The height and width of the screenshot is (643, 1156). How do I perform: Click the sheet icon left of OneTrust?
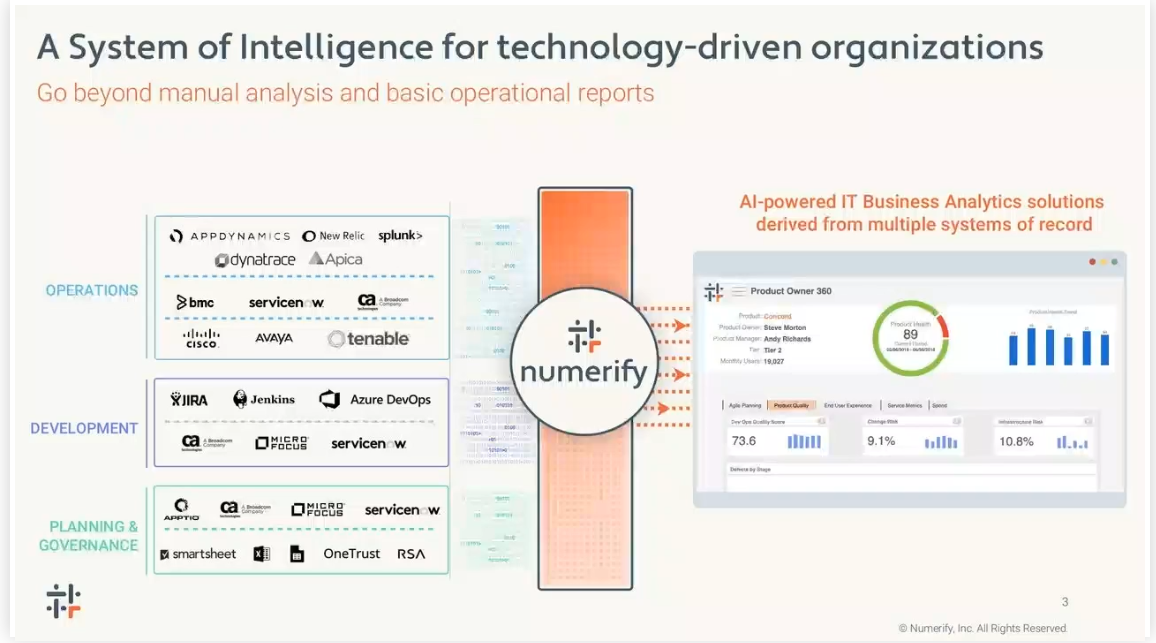point(297,554)
